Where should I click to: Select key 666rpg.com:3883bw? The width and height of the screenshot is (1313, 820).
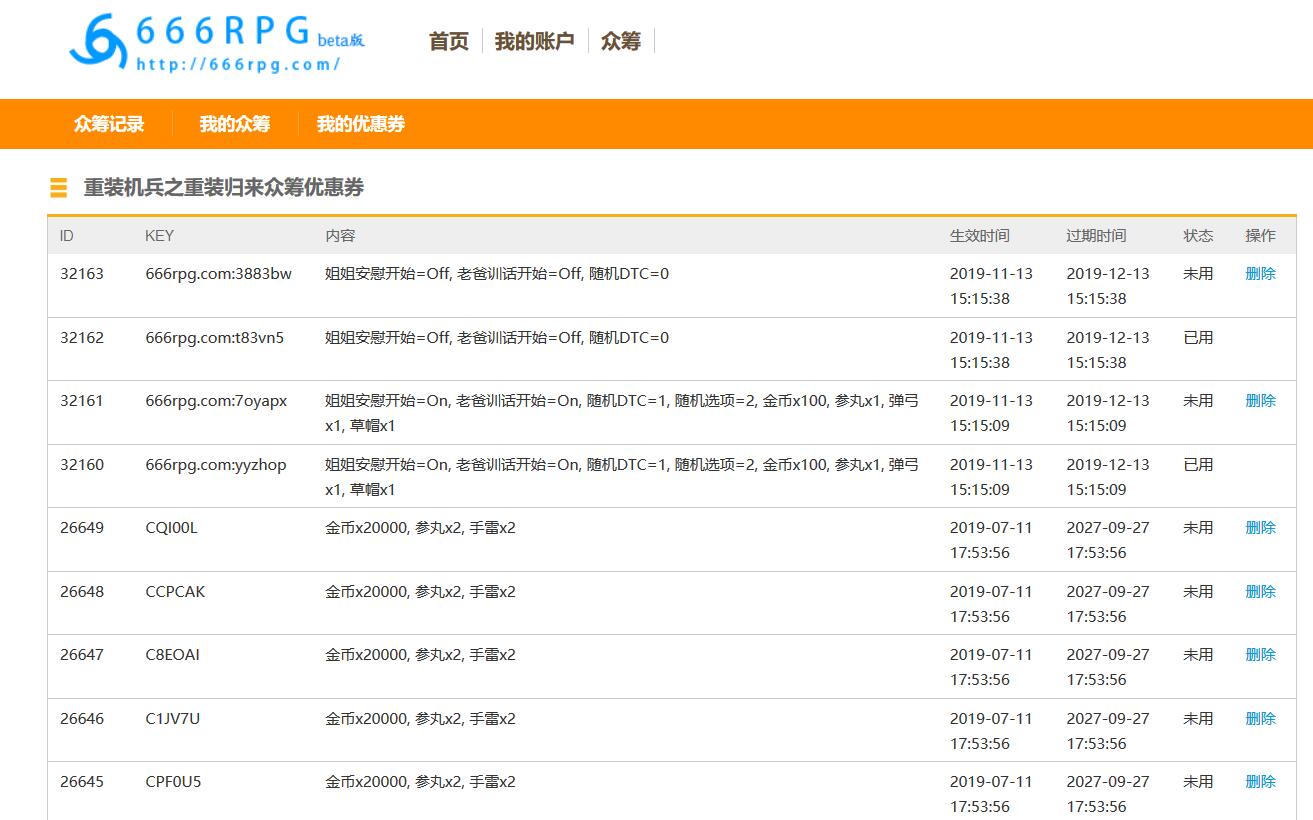click(219, 273)
